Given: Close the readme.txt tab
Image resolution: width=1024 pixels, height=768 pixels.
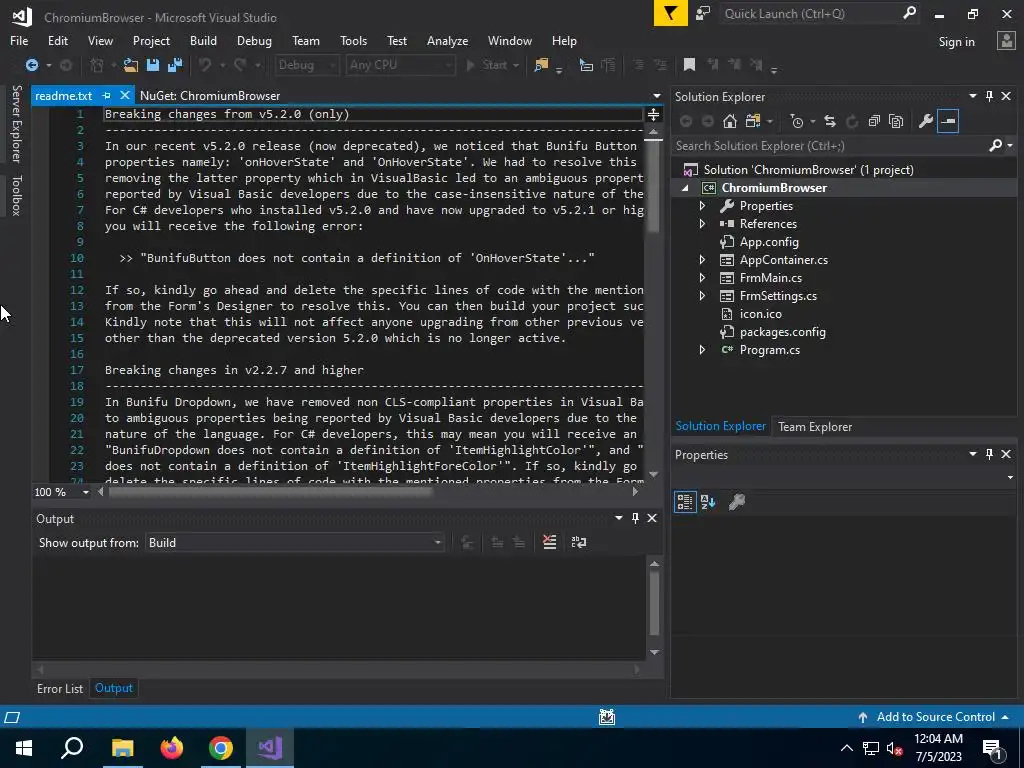Looking at the screenshot, I should pos(125,95).
